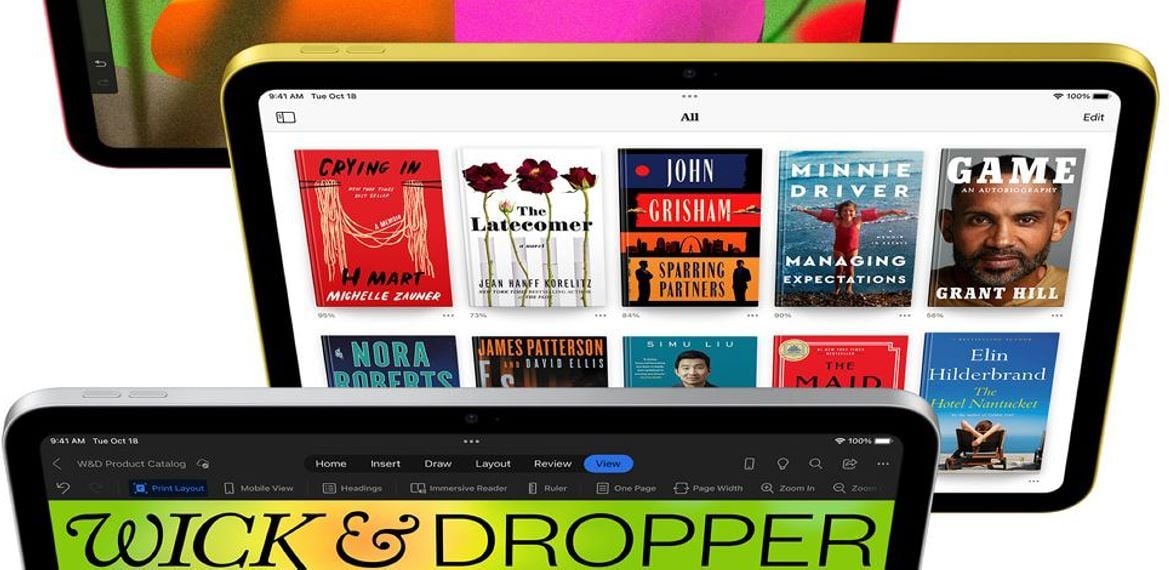Open more options under Managing Expectations
Screen dimensions: 1169x570
click(904, 315)
